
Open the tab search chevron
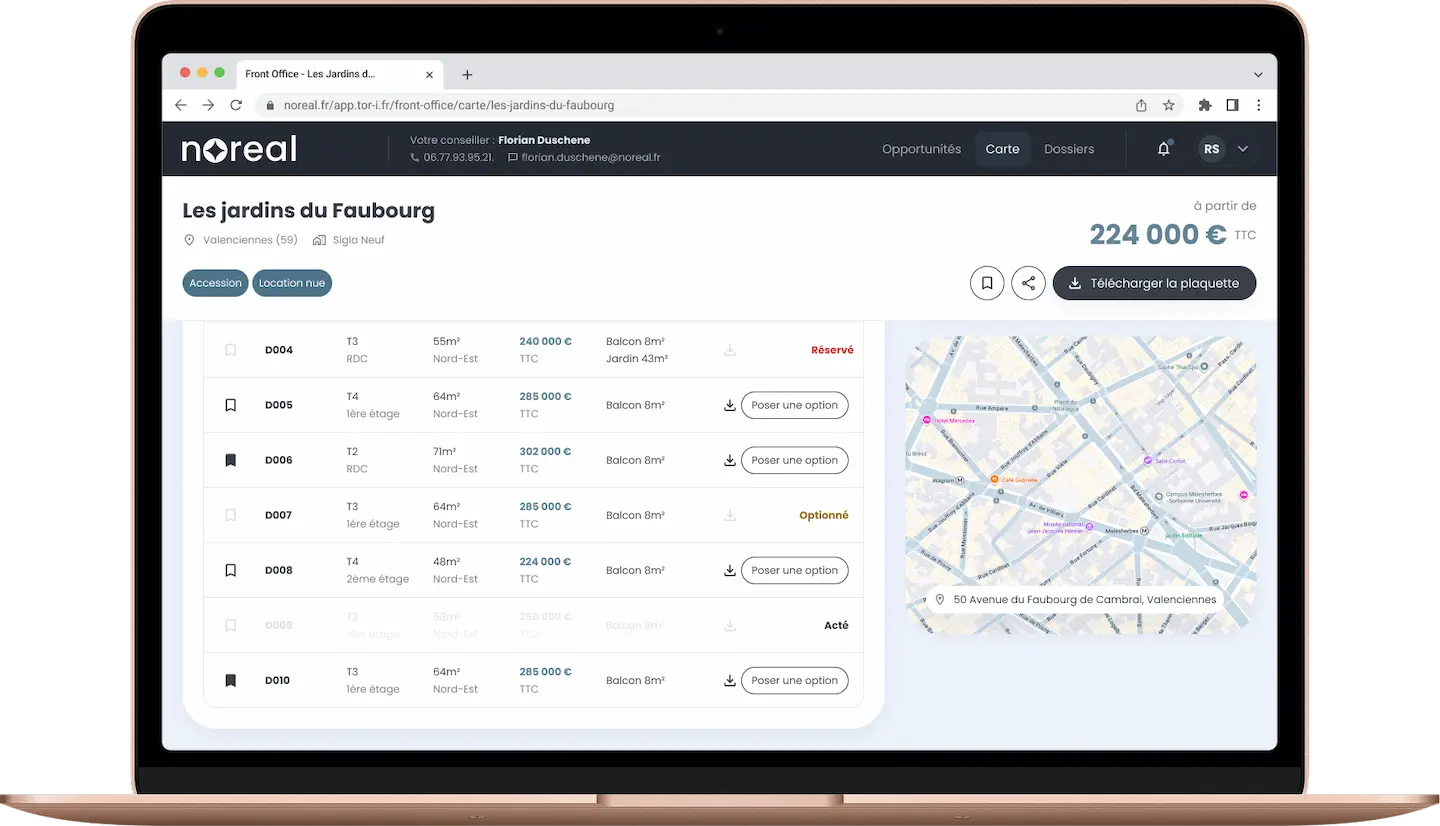tap(1258, 75)
